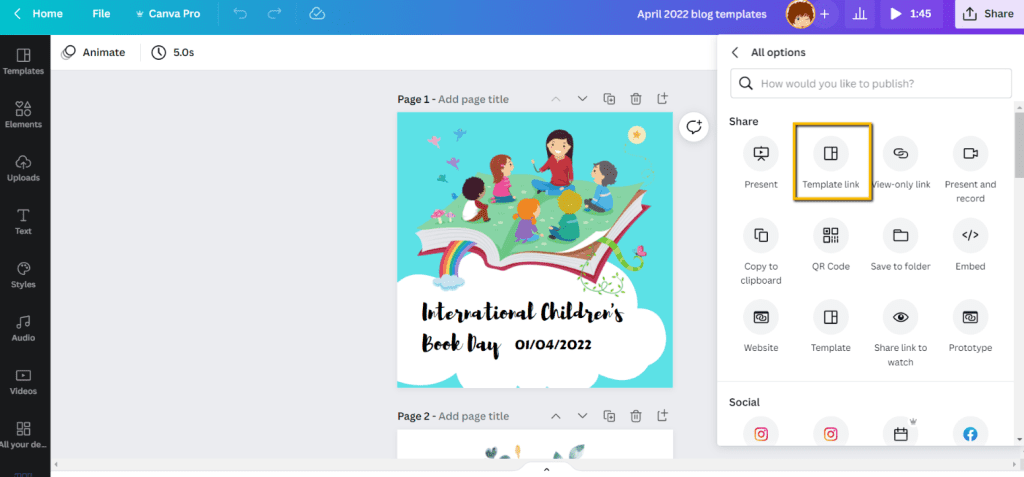Choose the Present share option
The width and height of the screenshot is (1024, 477).
pos(761,163)
